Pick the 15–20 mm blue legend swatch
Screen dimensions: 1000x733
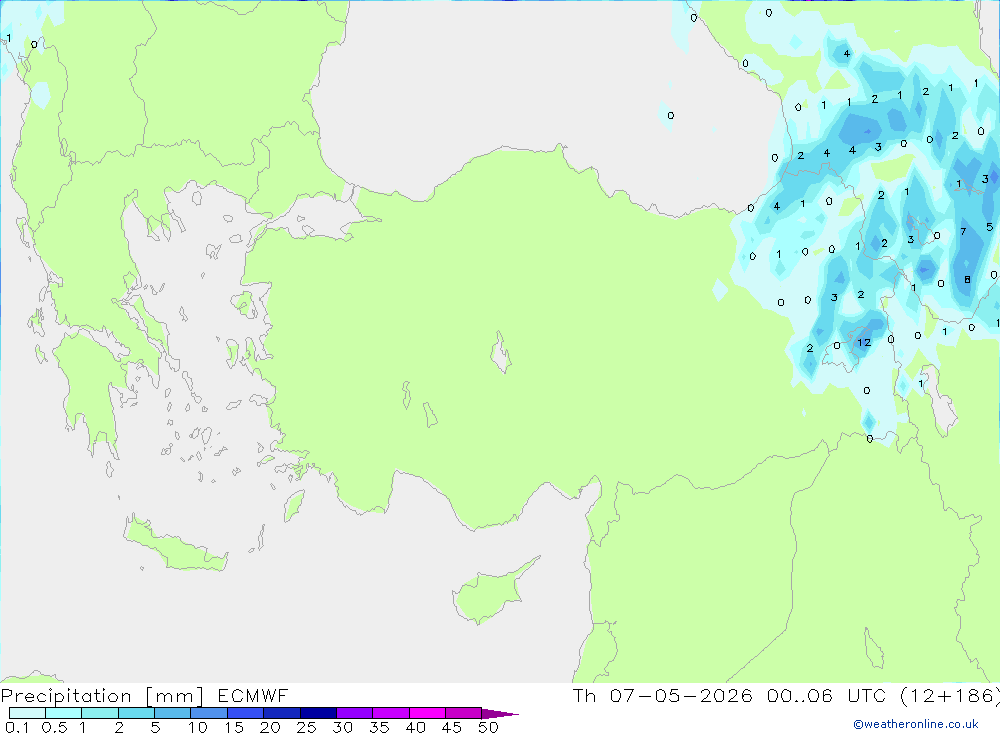(x=245, y=713)
